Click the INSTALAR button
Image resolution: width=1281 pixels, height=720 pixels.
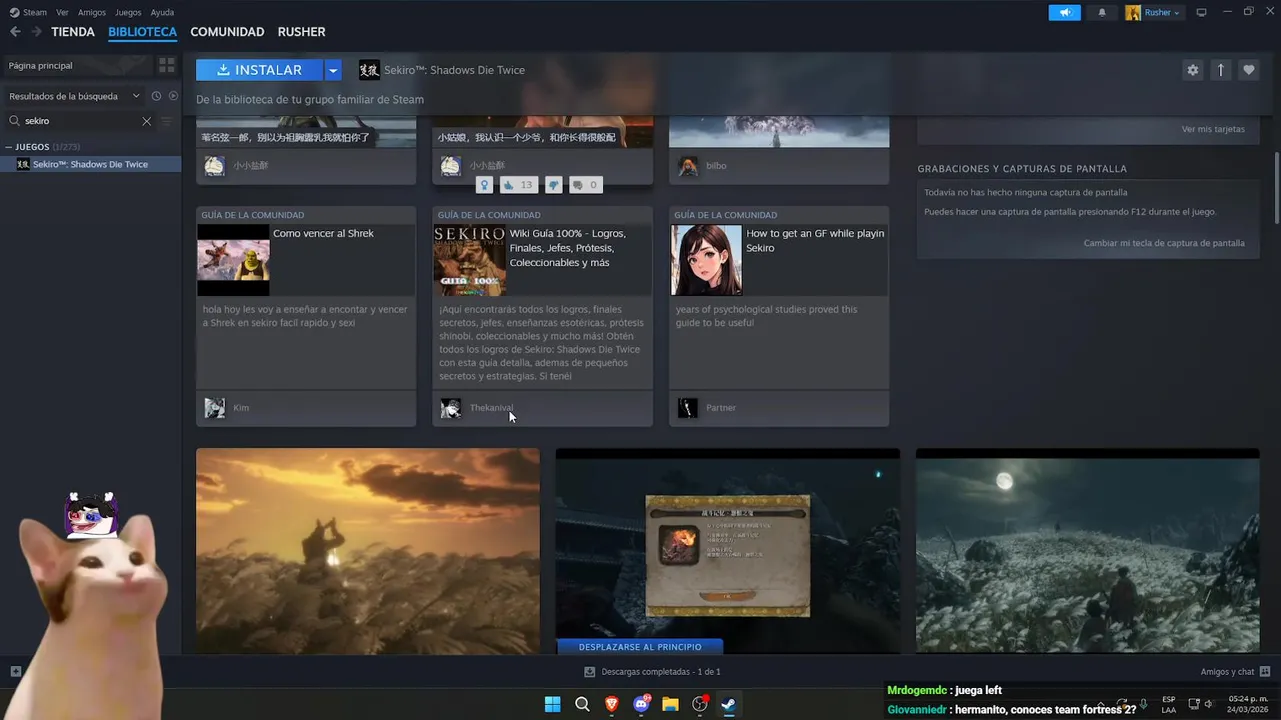click(x=259, y=70)
